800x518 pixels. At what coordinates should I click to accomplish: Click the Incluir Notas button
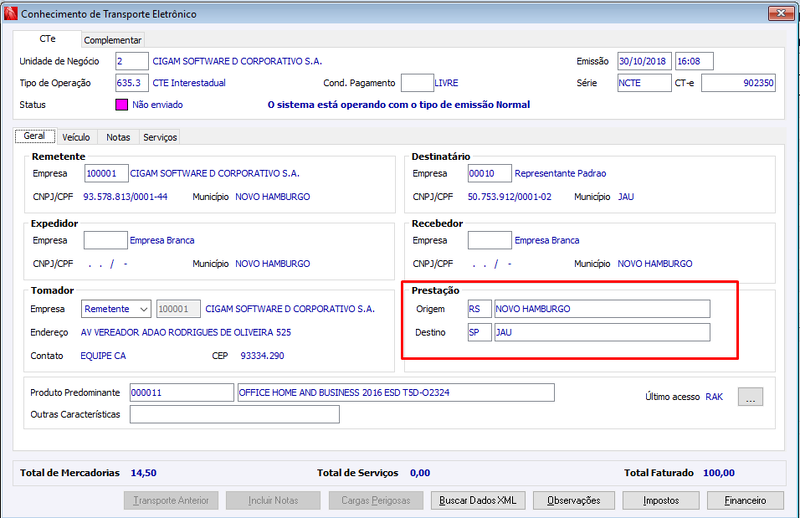[273, 501]
